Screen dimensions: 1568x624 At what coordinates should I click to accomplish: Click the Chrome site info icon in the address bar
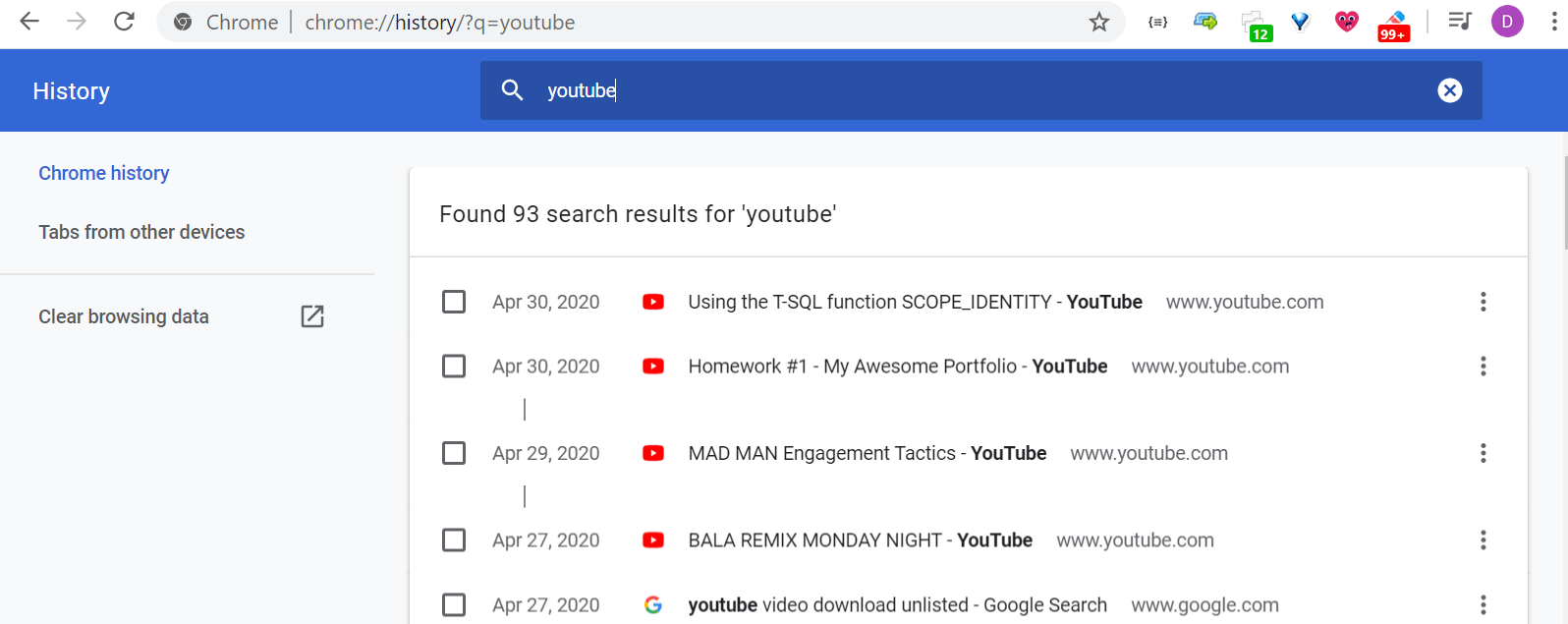(x=183, y=22)
